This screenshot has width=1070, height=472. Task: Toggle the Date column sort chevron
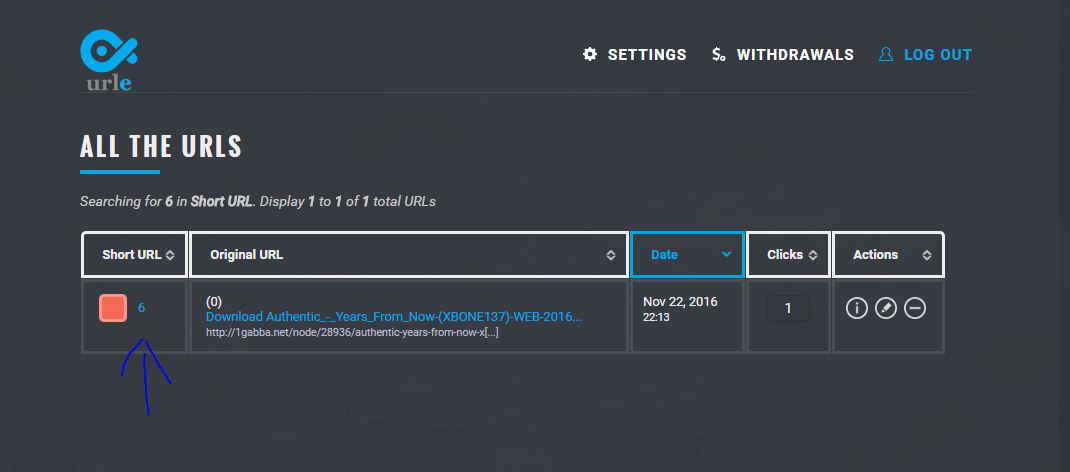727,254
